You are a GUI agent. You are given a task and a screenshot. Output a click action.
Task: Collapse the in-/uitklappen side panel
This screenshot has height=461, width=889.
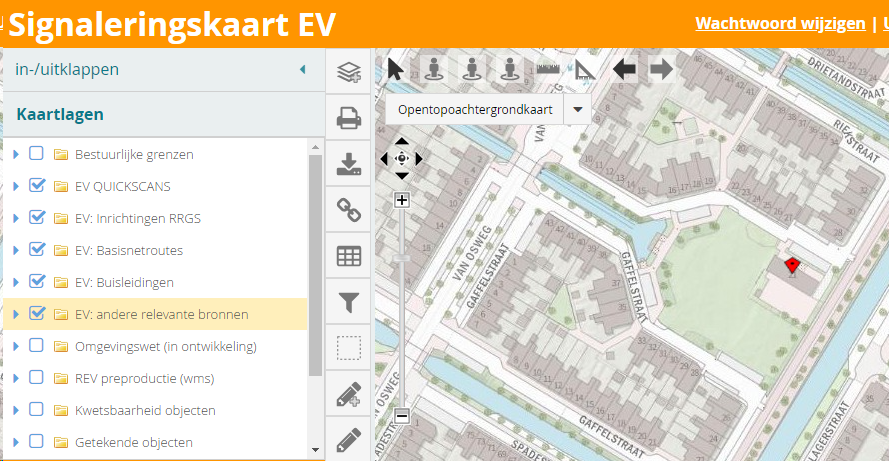pyautogui.click(x=302, y=70)
